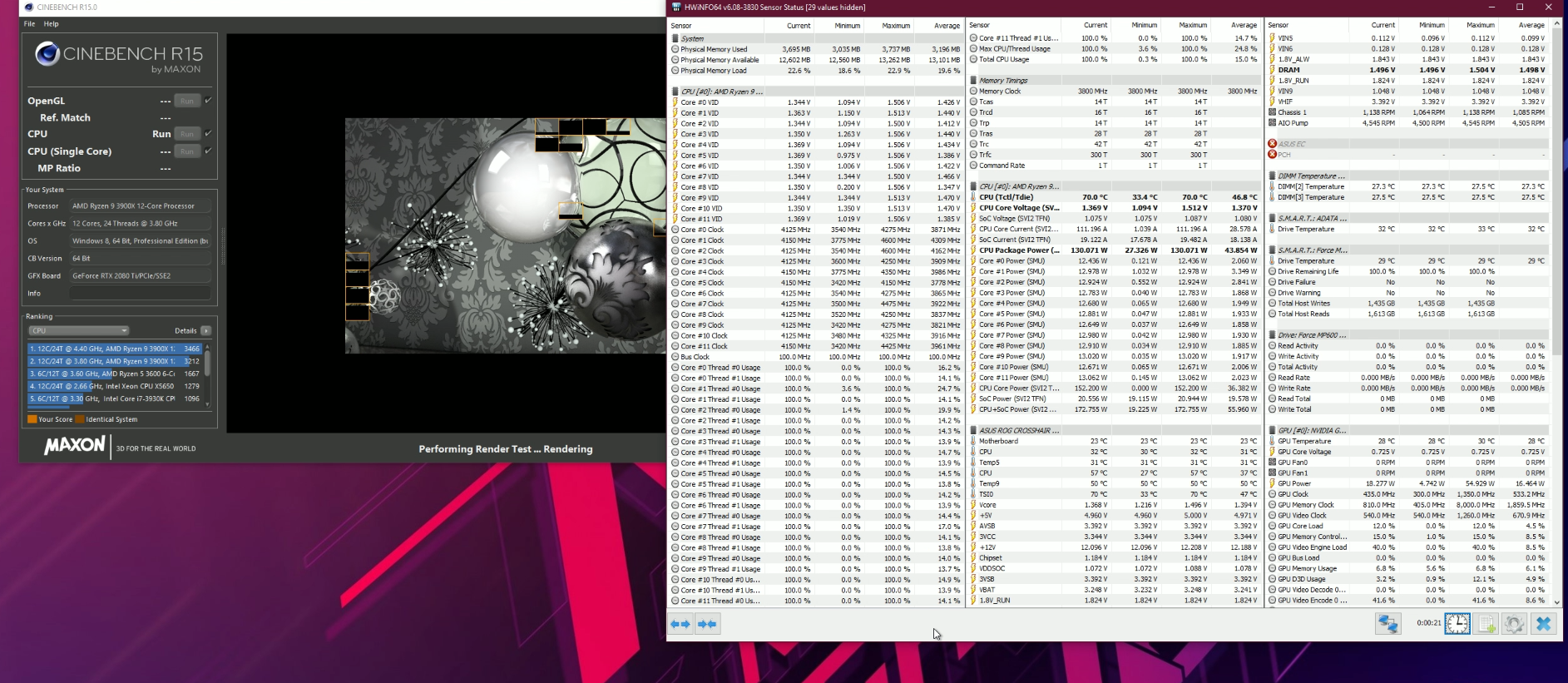Select ranking entry 4 Intel Xeon X5650
The image size is (1568, 683).
point(115,386)
